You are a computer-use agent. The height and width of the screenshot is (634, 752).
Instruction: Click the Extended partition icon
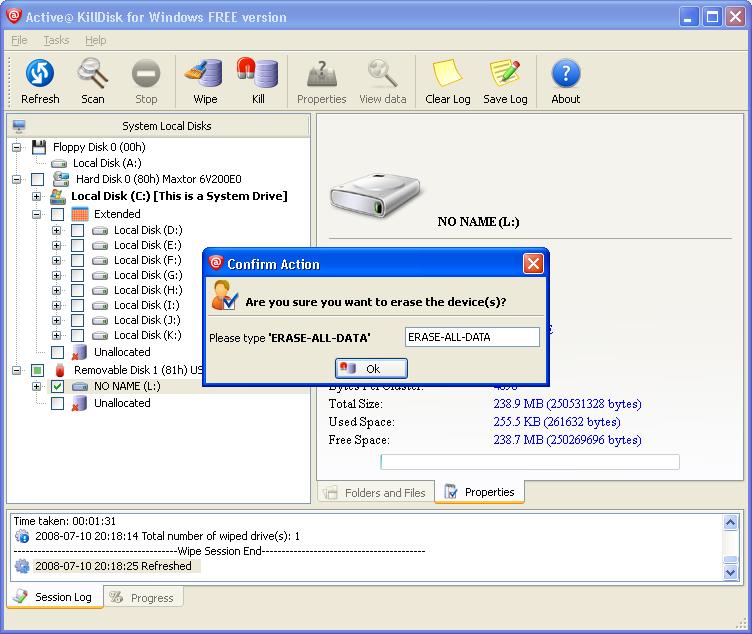tap(80, 214)
